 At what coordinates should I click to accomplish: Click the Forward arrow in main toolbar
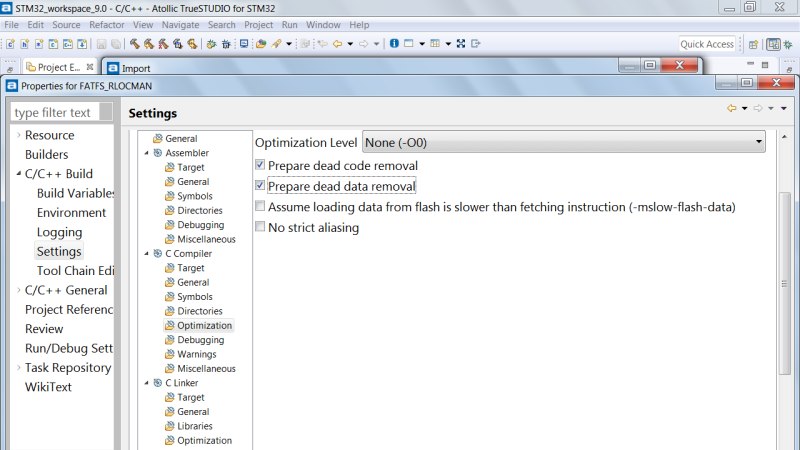pos(363,44)
